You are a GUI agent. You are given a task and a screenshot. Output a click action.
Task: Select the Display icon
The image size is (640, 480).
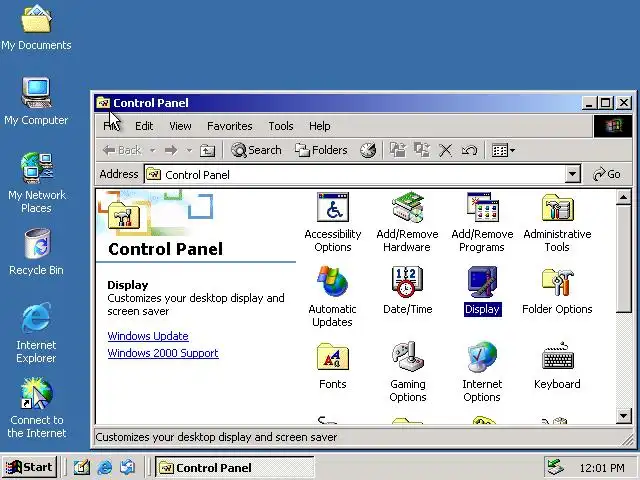tap(482, 291)
